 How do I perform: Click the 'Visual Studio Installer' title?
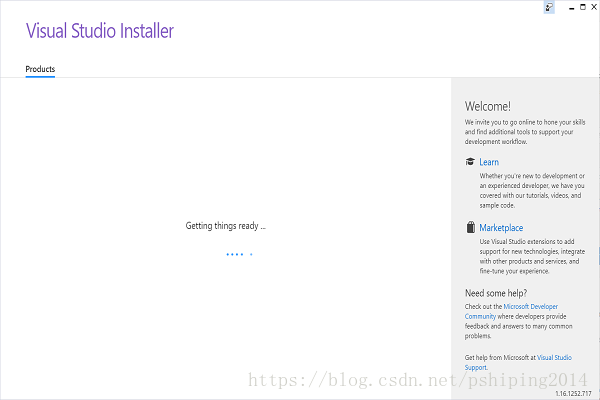99,31
